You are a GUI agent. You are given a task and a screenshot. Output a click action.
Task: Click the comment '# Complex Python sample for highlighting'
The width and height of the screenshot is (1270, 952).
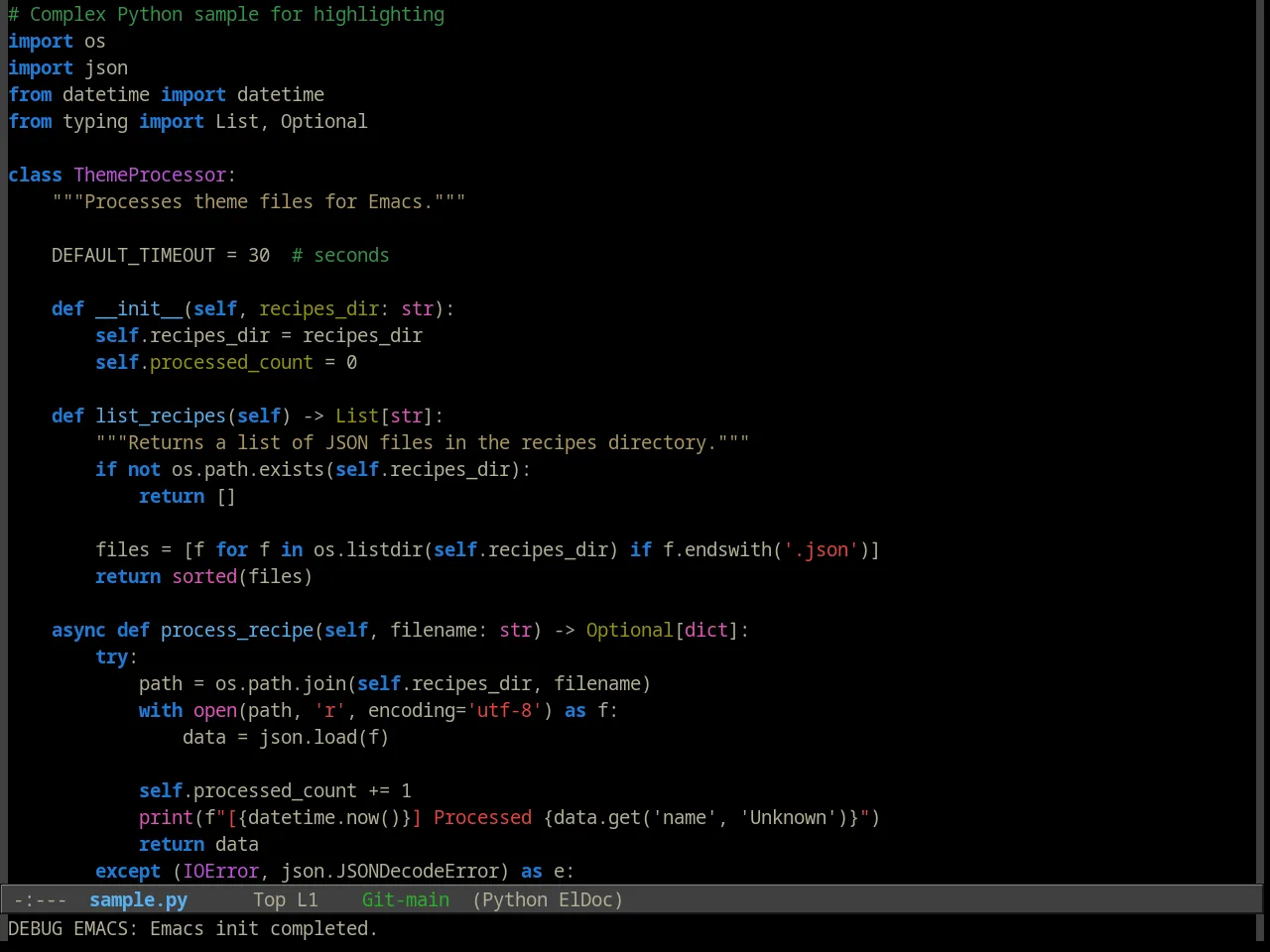pos(226,15)
